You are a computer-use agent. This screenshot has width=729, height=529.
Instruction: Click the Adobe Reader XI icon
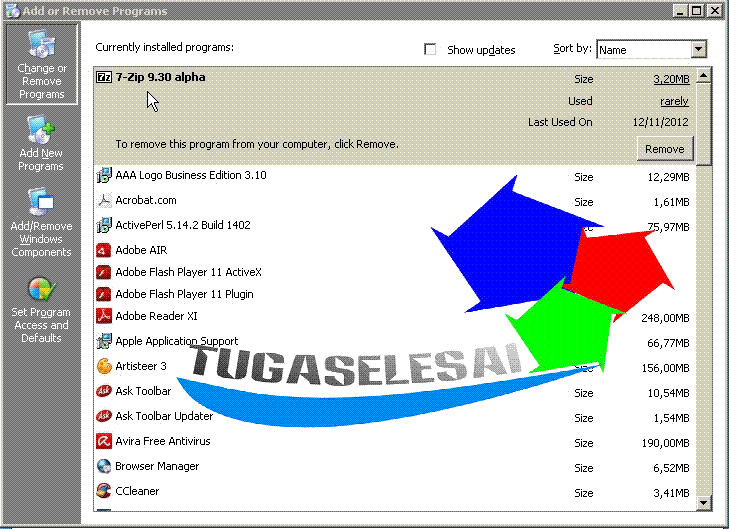pyautogui.click(x=104, y=316)
